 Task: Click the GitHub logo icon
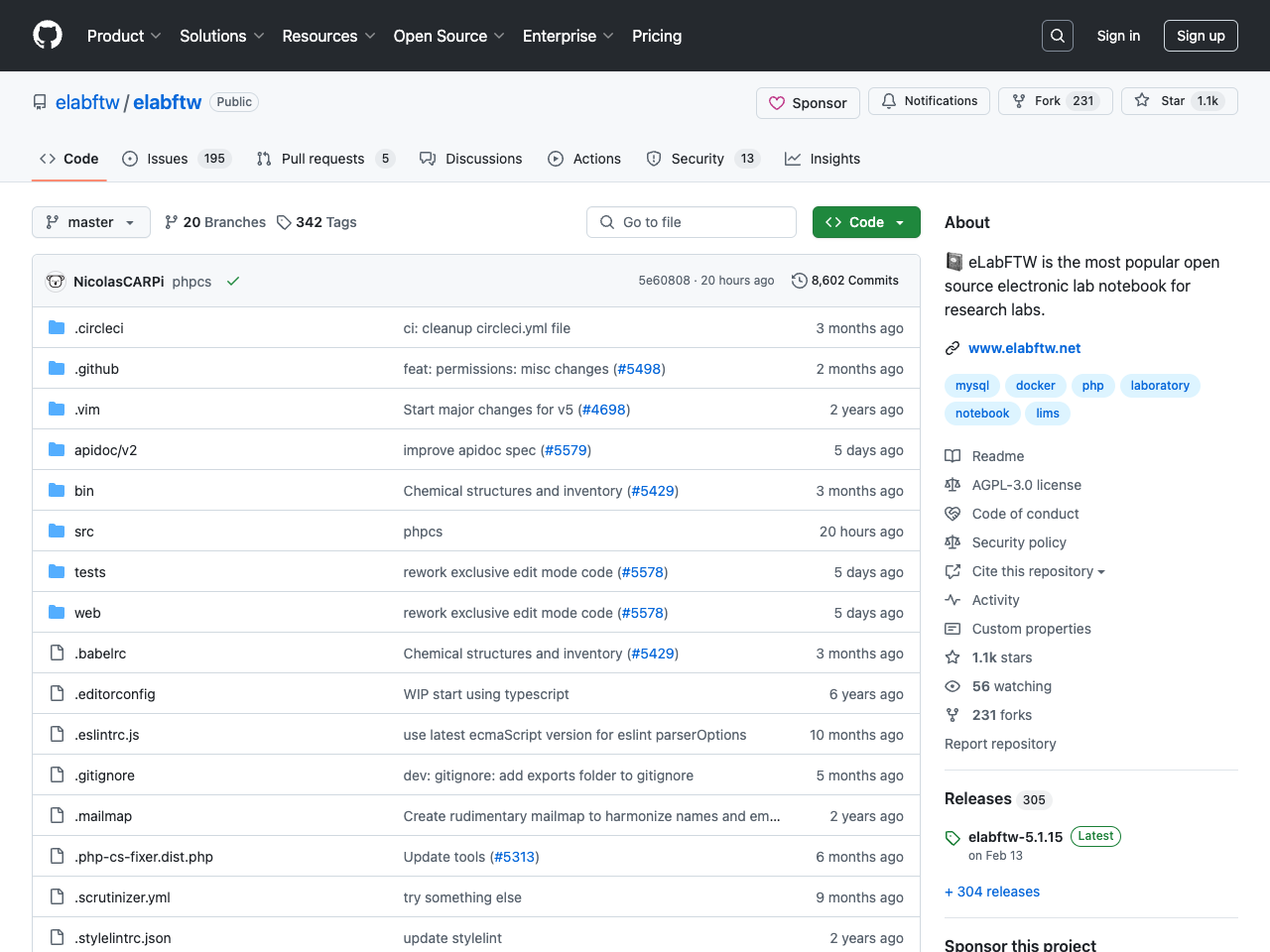[x=48, y=36]
